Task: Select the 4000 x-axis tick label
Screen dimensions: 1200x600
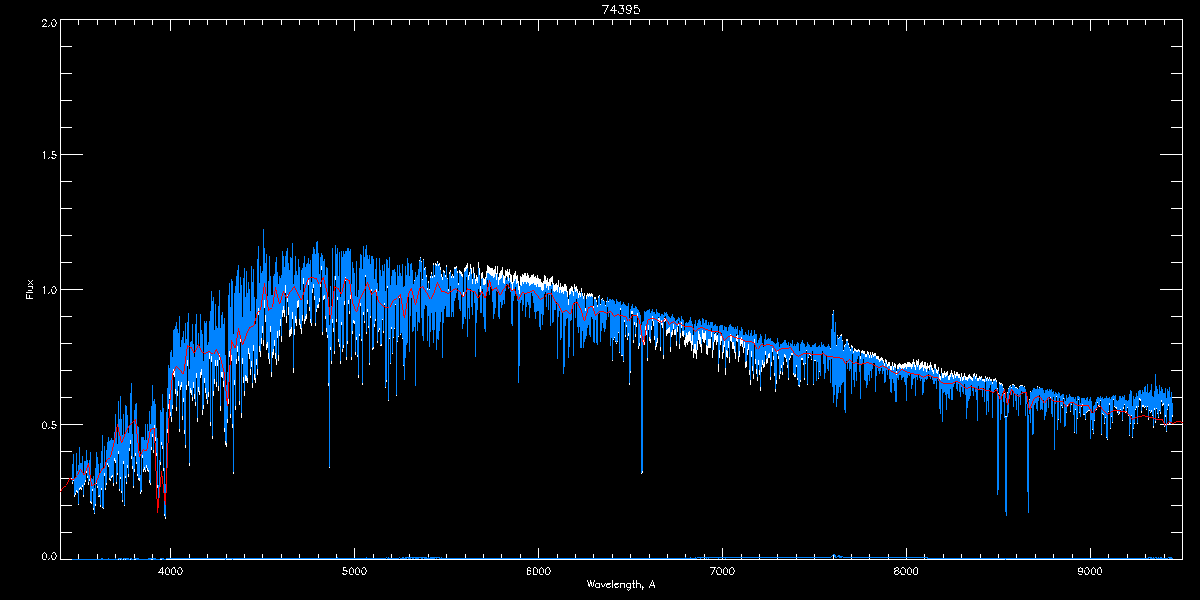Action: 170,572
